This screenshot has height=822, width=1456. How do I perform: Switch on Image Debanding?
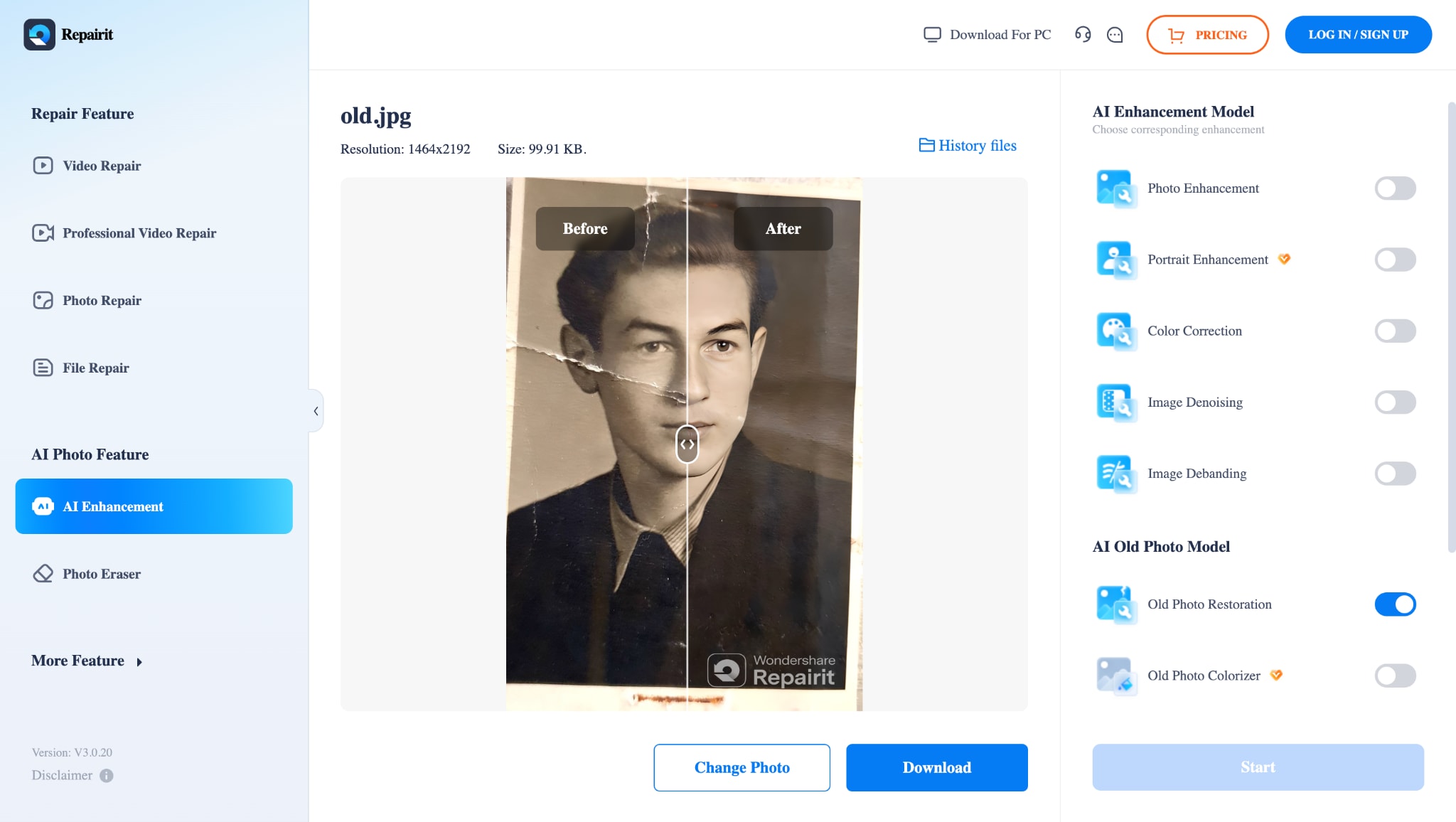1395,474
